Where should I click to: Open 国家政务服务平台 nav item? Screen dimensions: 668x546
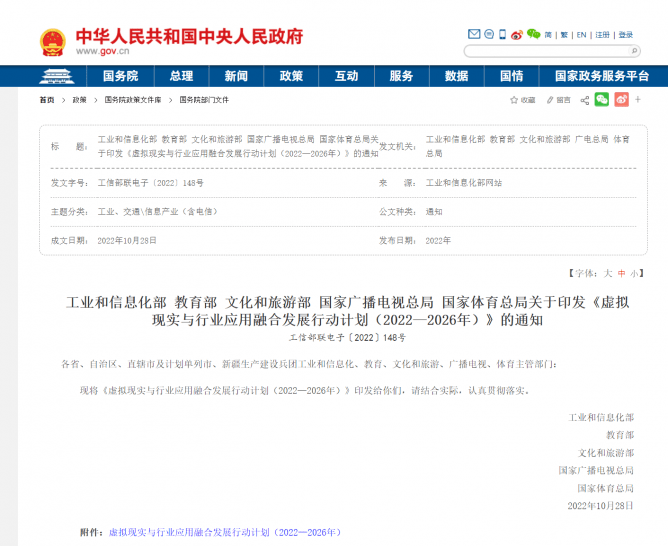602,76
